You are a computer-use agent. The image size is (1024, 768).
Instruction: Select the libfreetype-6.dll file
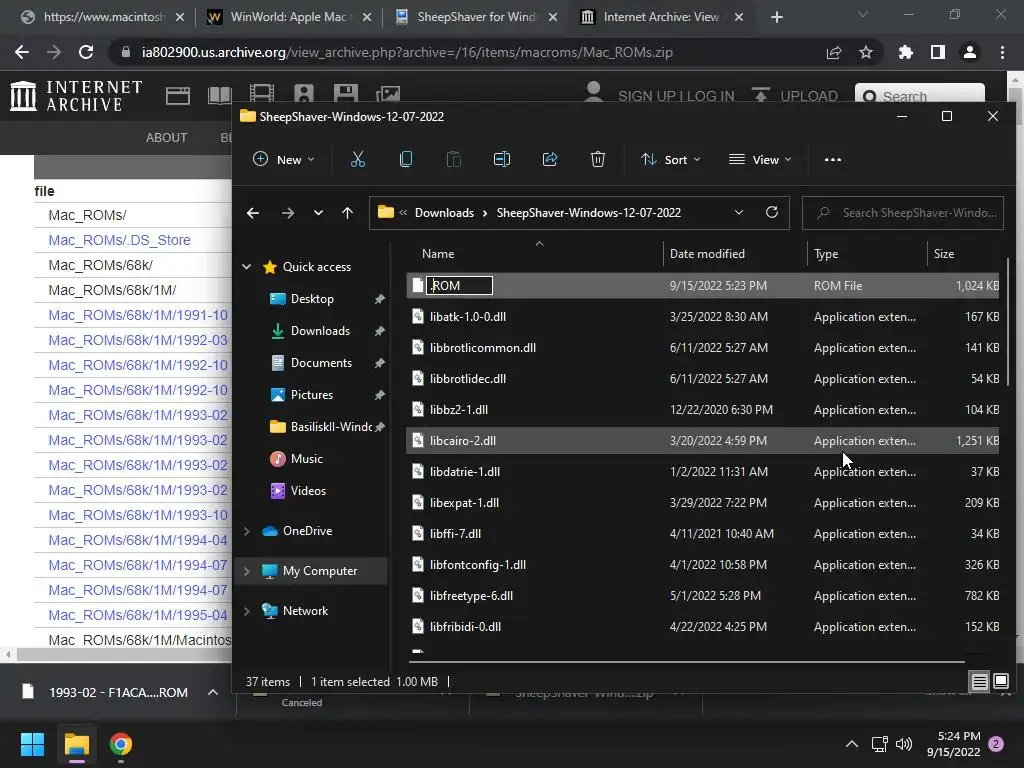(702, 596)
